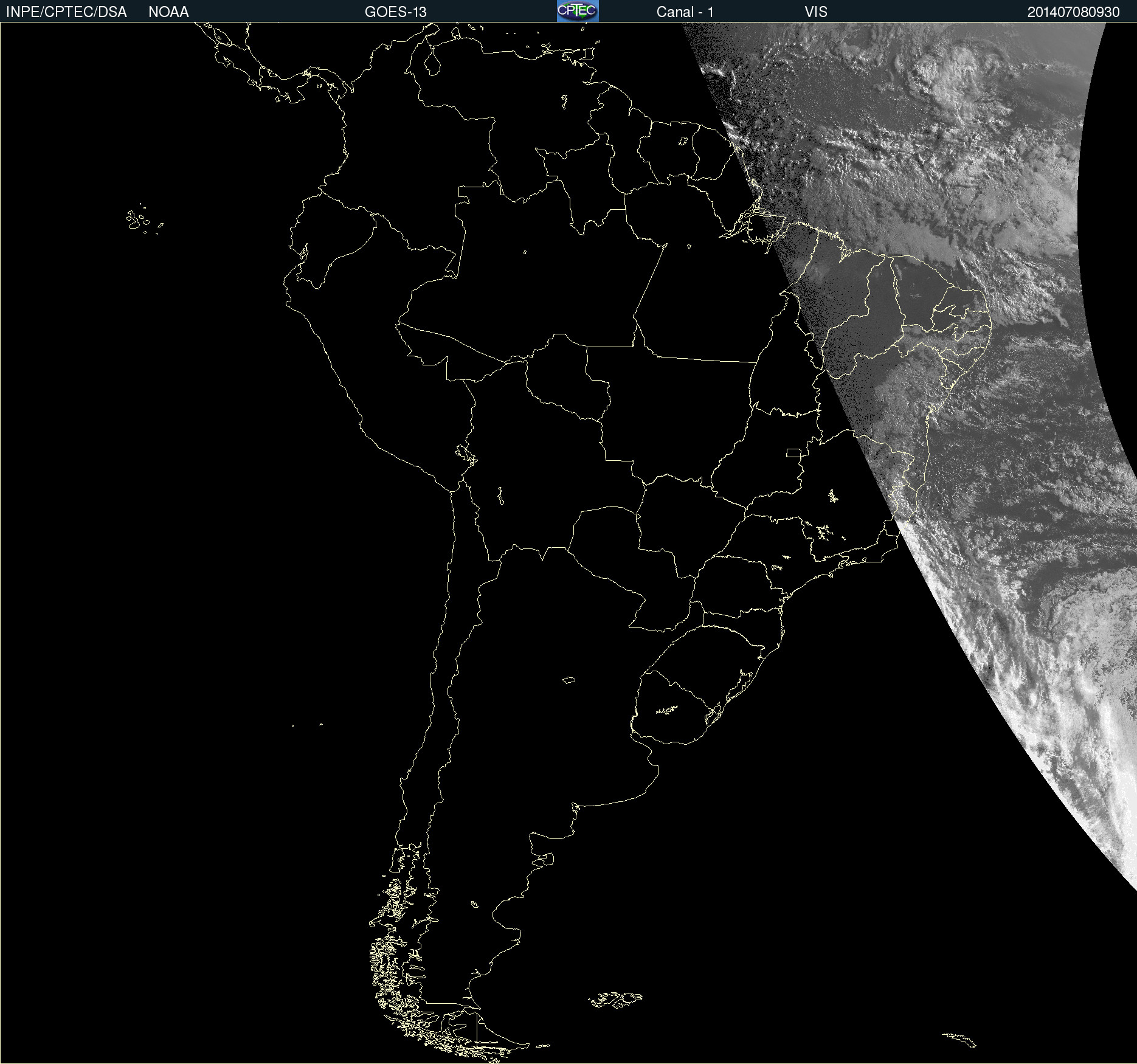This screenshot has width=1137, height=1064.
Task: Click the INPE/CPTEC/DSA header label
Action: point(66,12)
